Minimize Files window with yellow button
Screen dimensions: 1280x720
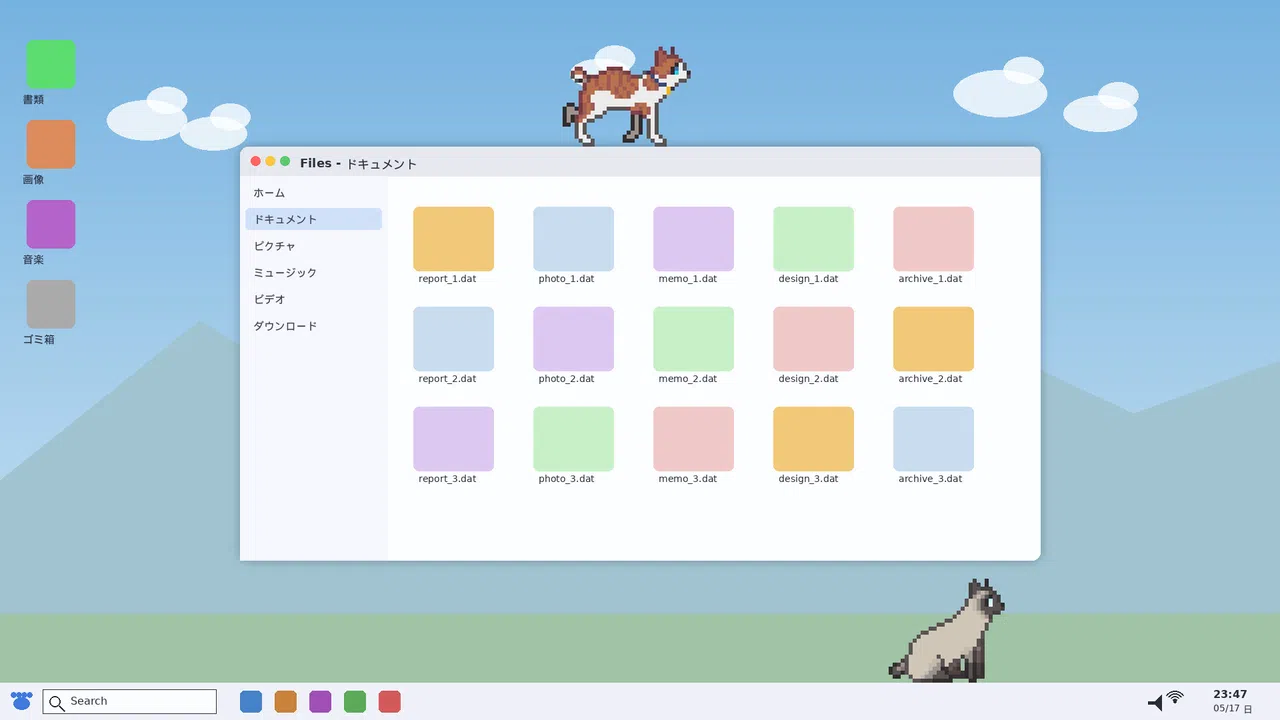[x=270, y=161]
